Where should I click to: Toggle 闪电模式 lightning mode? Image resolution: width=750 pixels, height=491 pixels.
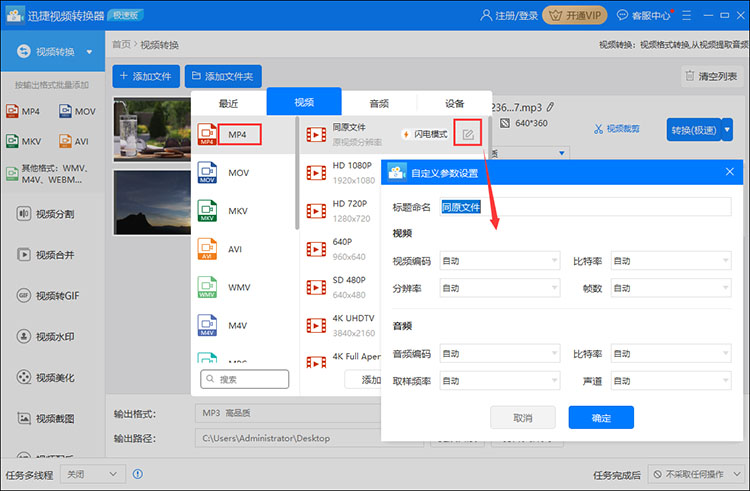[x=426, y=134]
